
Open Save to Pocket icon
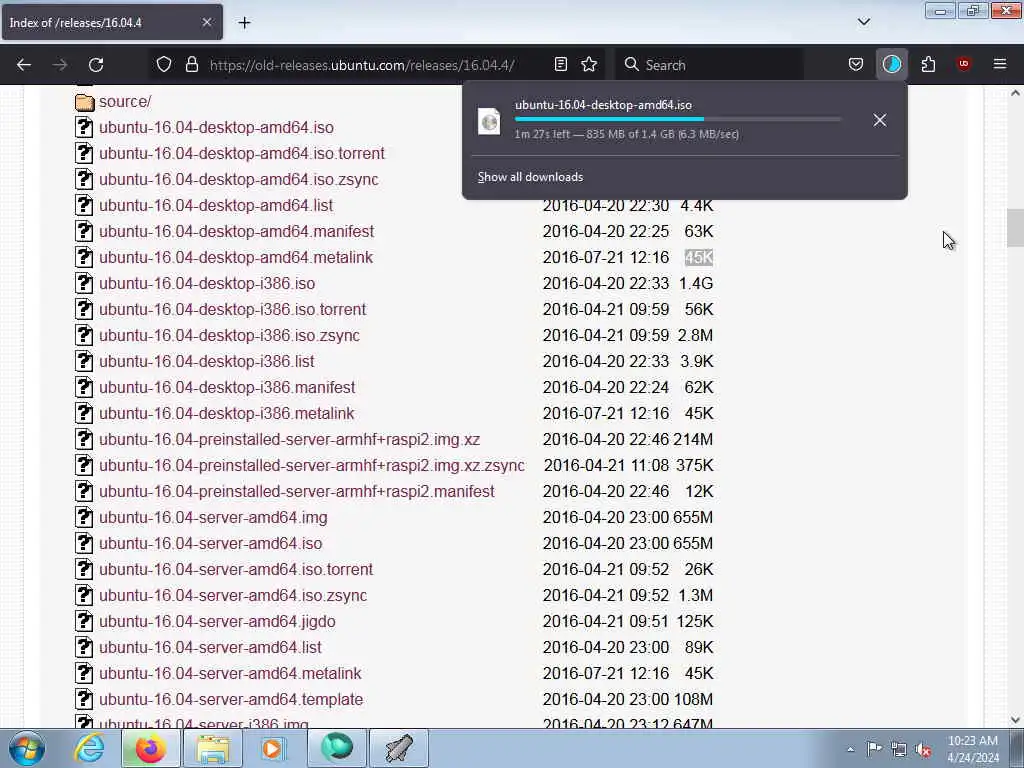pos(856,64)
